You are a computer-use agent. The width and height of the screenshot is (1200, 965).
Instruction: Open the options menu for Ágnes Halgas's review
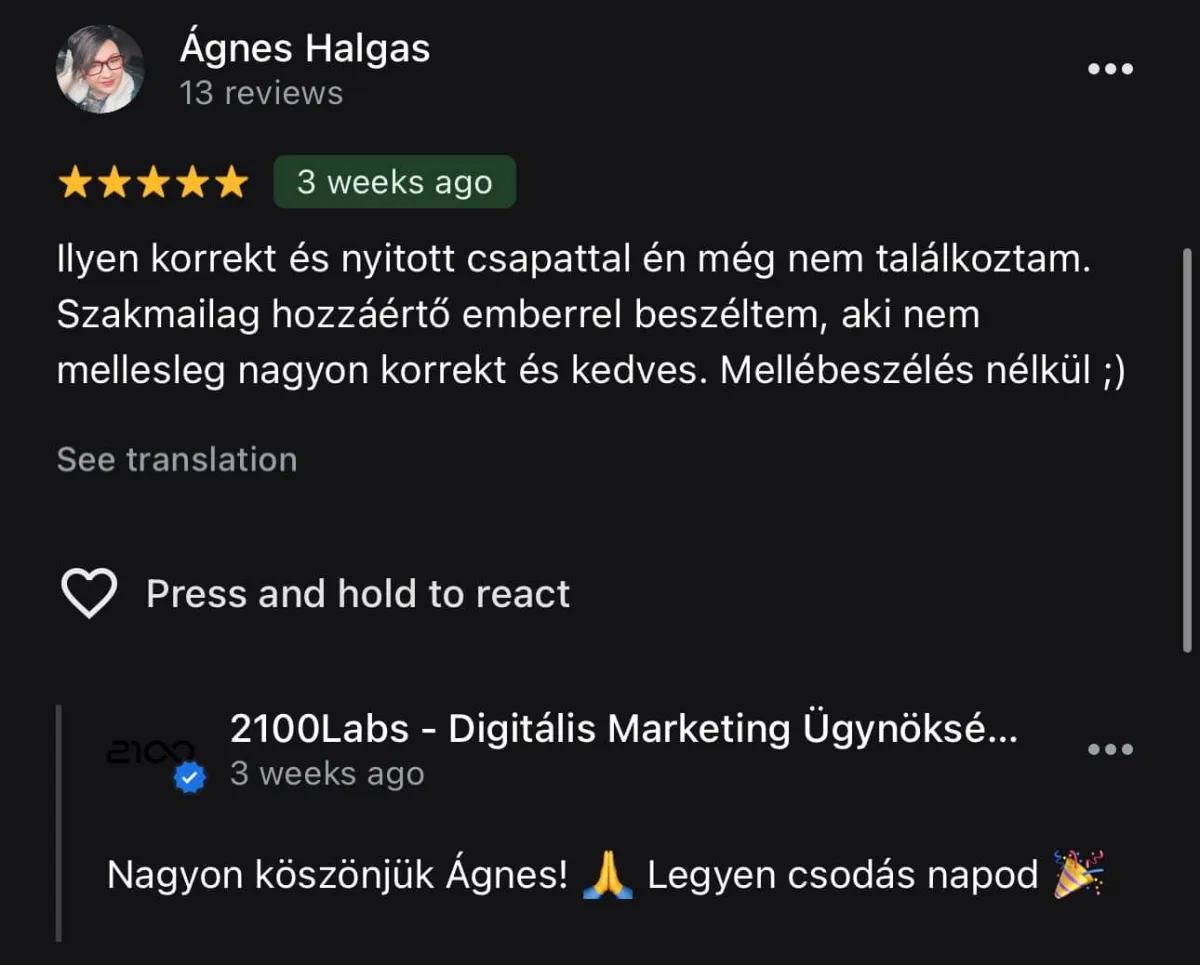(x=1110, y=69)
